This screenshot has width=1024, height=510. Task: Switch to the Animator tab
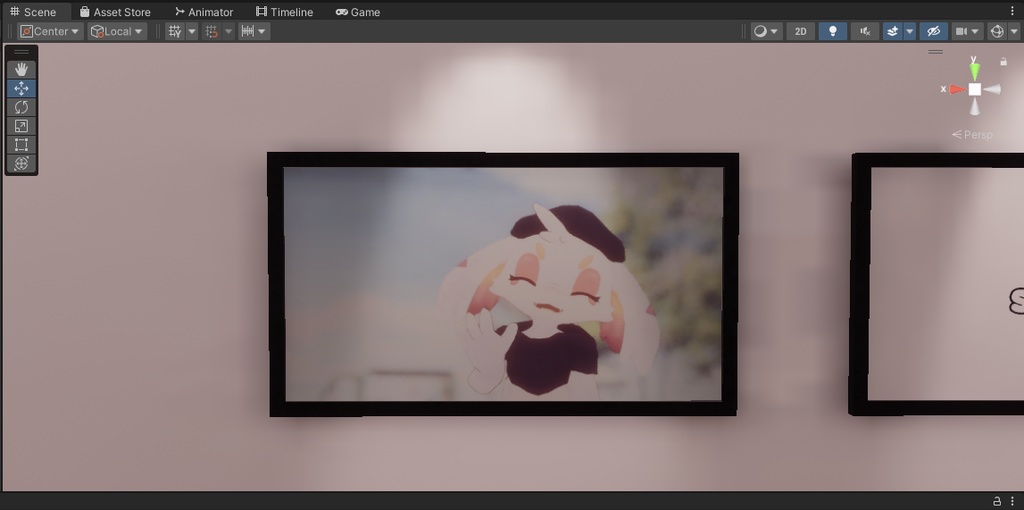(204, 12)
